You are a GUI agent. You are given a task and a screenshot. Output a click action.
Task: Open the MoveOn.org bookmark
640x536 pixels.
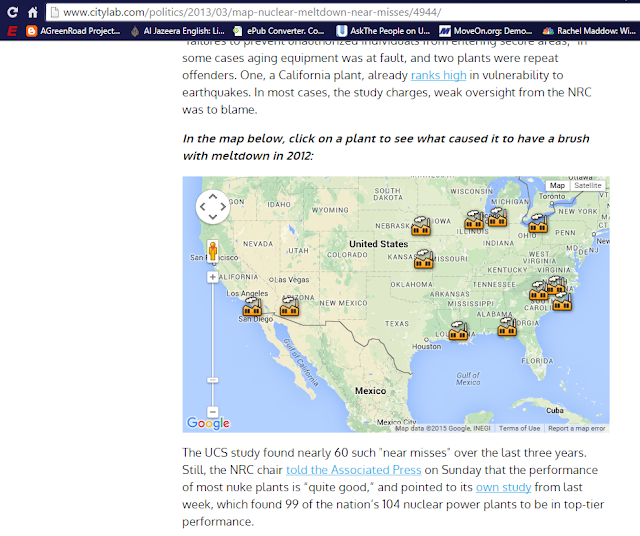[486, 31]
